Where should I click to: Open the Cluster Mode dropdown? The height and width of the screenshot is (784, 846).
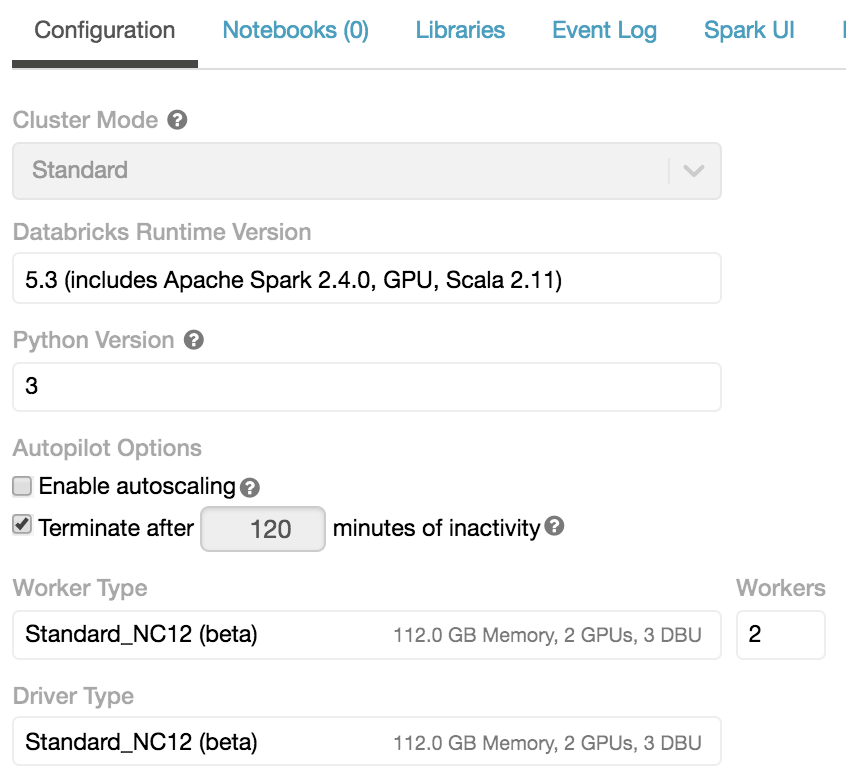[367, 170]
